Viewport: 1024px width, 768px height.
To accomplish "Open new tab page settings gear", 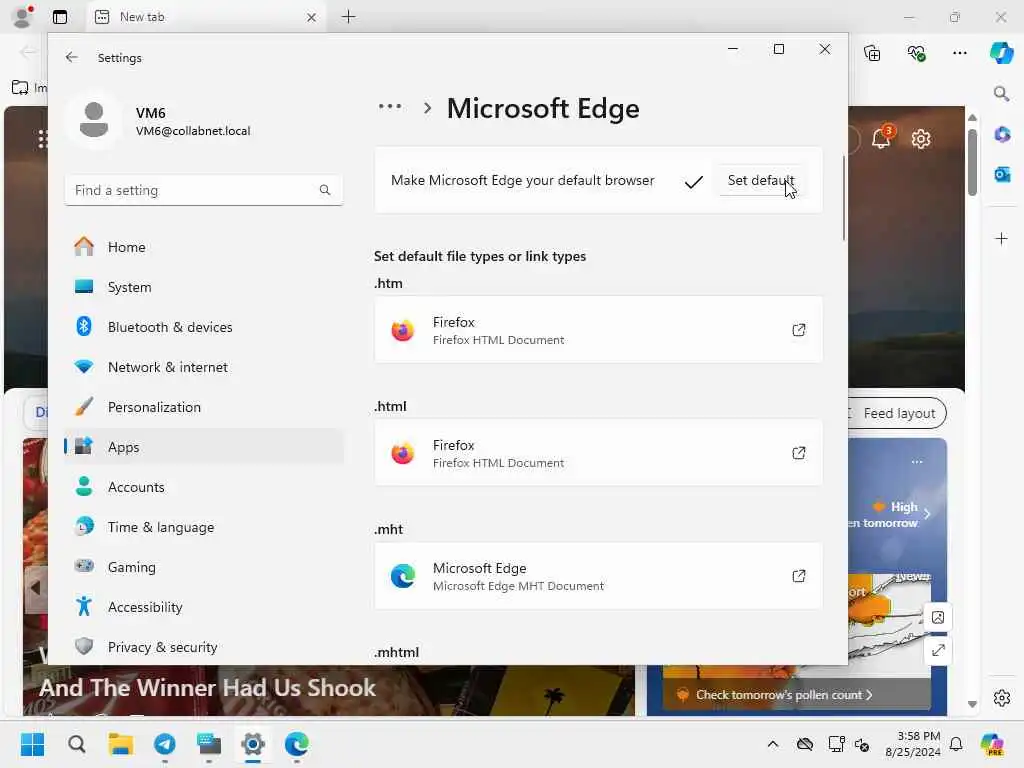I will pyautogui.click(x=921, y=138).
